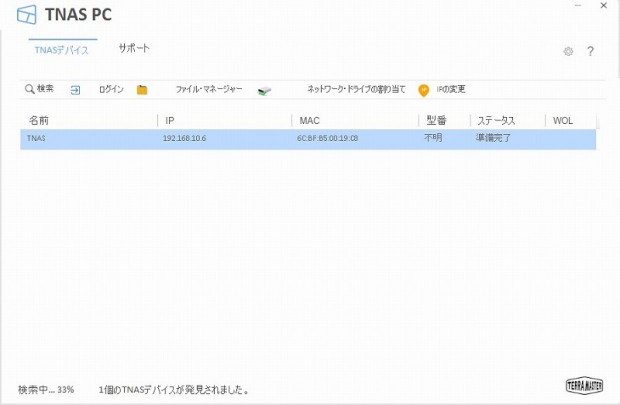Click the orange IP pin icon
The image size is (620, 405).
(423, 91)
